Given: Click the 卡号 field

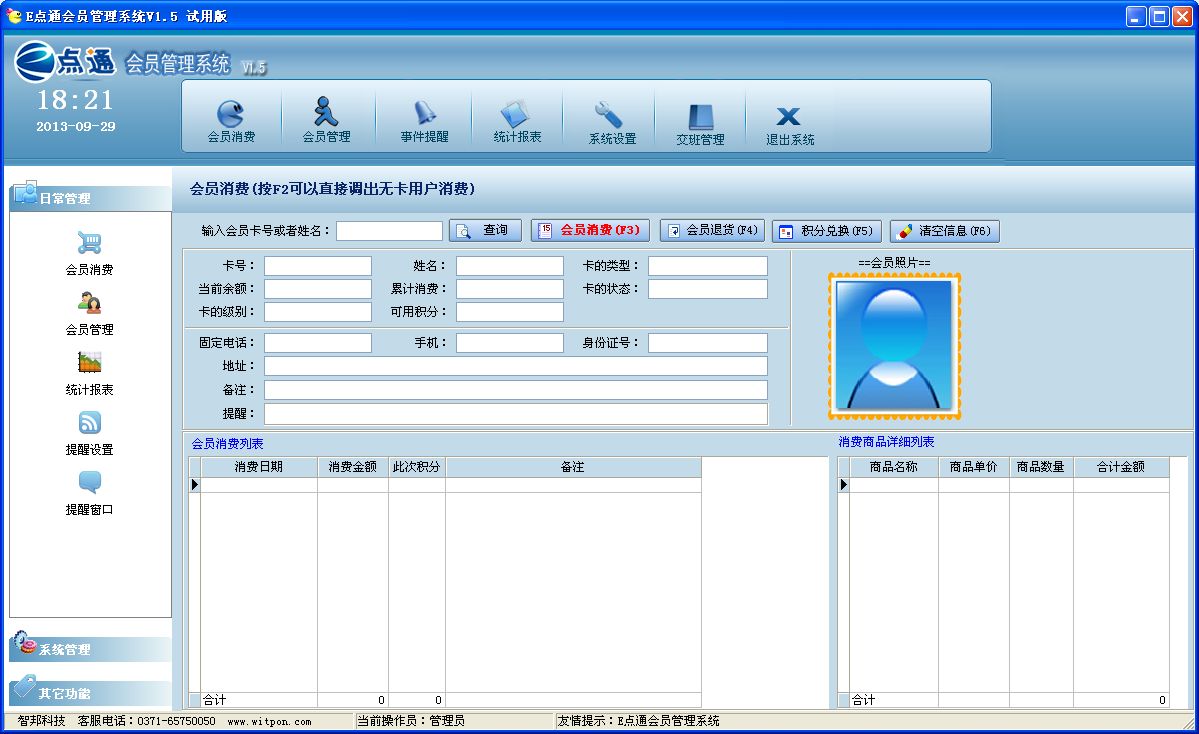Looking at the screenshot, I should 318,265.
